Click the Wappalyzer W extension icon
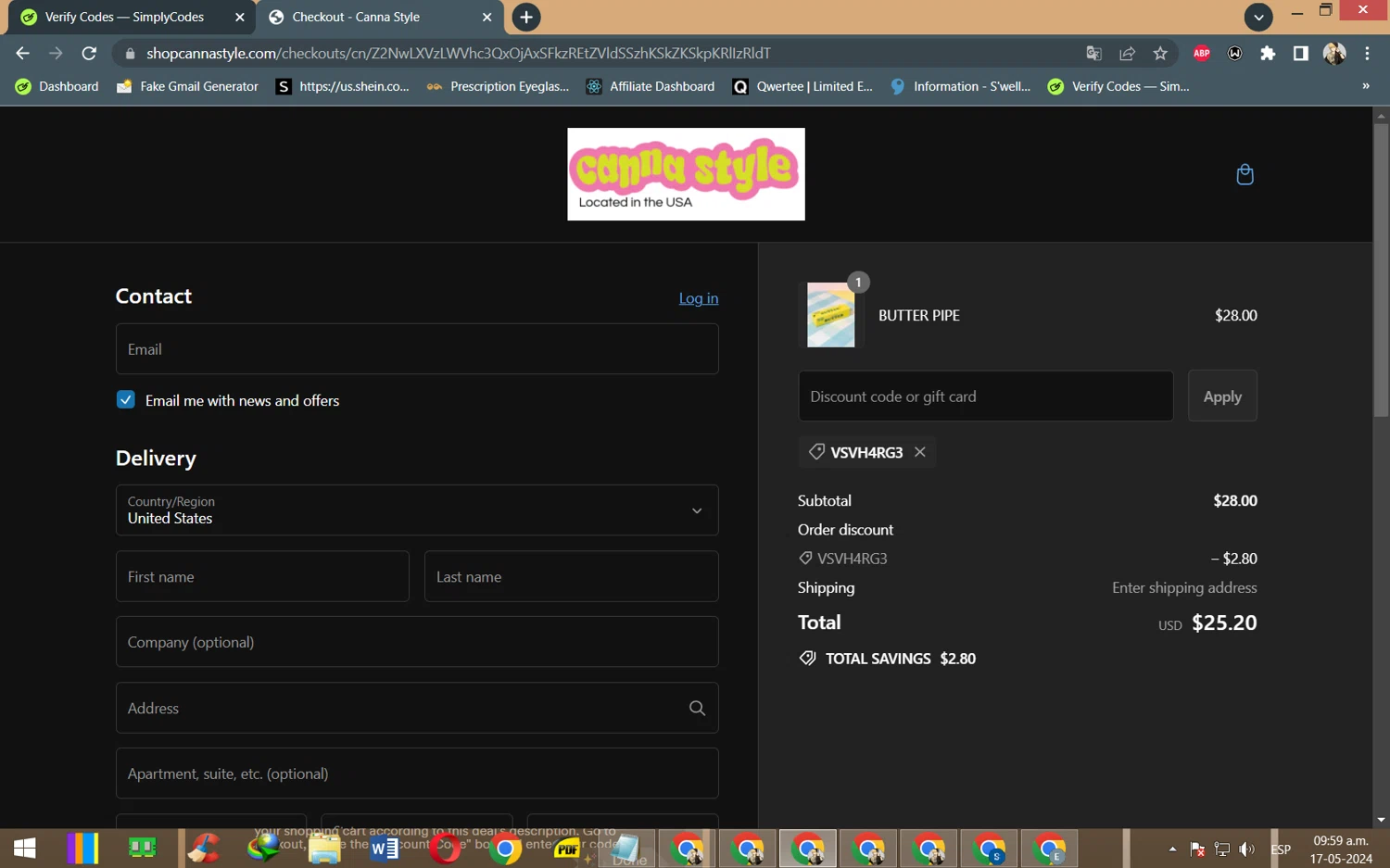Image resolution: width=1390 pixels, height=868 pixels. [1234, 54]
